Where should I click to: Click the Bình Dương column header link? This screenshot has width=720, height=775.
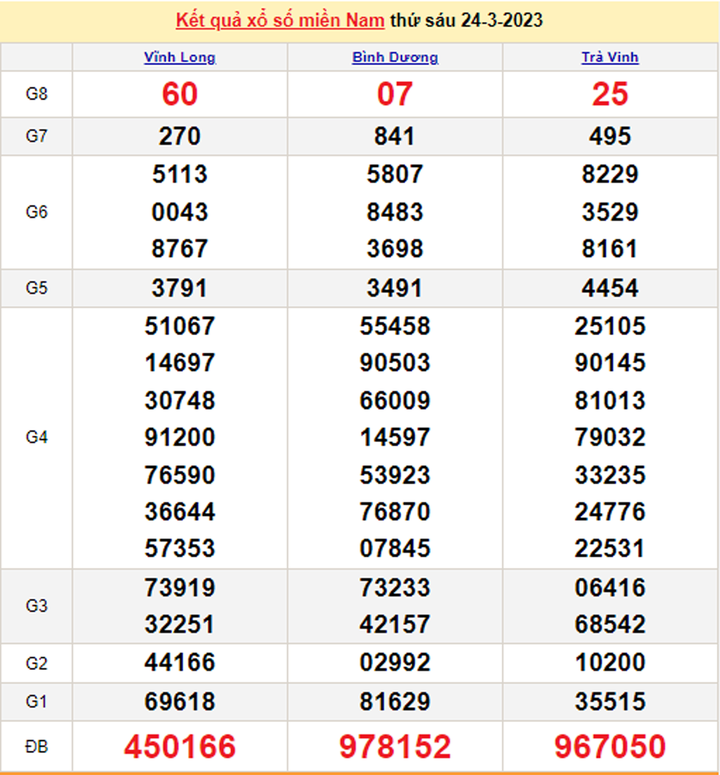[x=395, y=57]
